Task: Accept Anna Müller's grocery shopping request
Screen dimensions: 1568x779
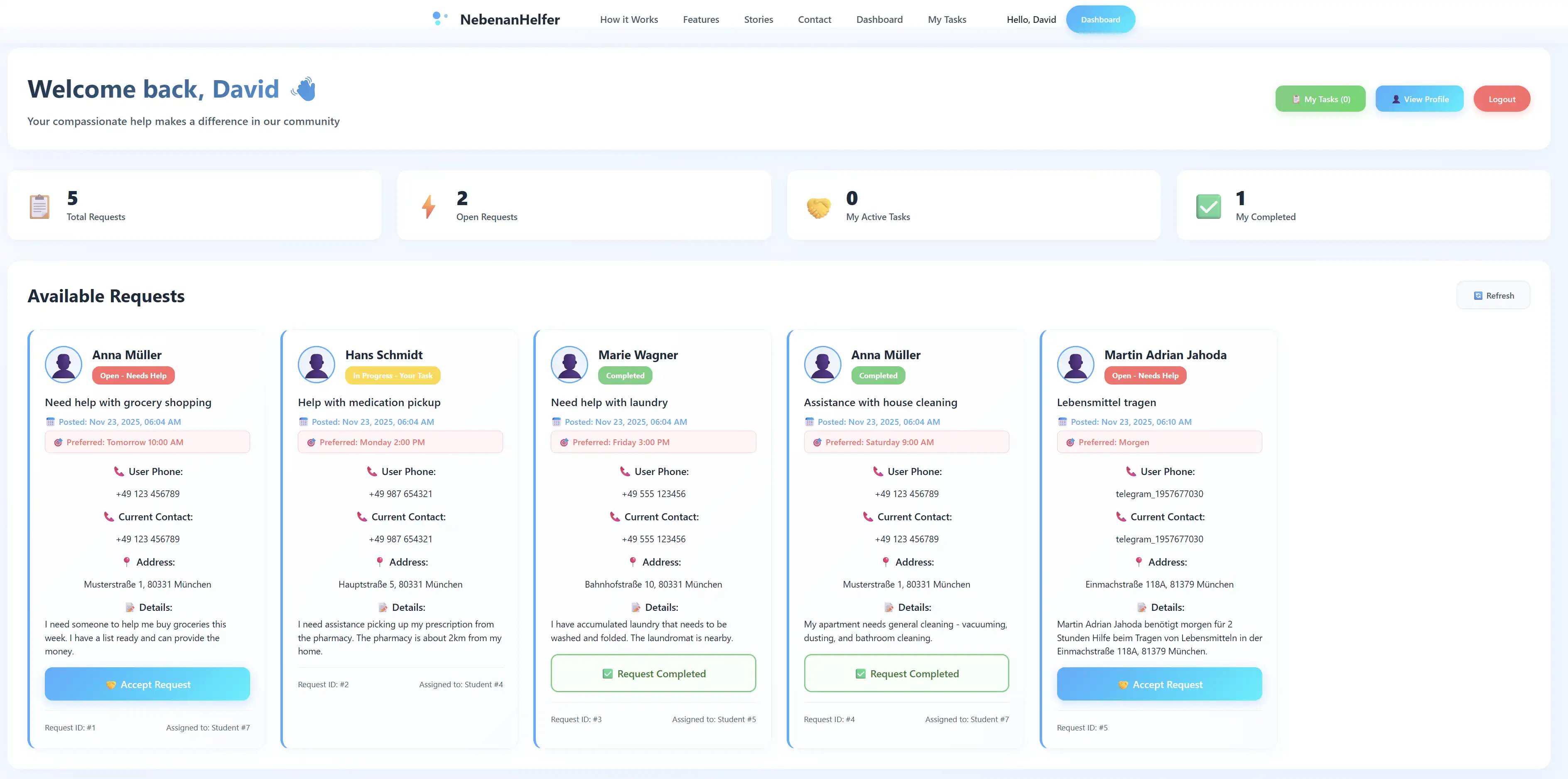Action: coord(147,685)
